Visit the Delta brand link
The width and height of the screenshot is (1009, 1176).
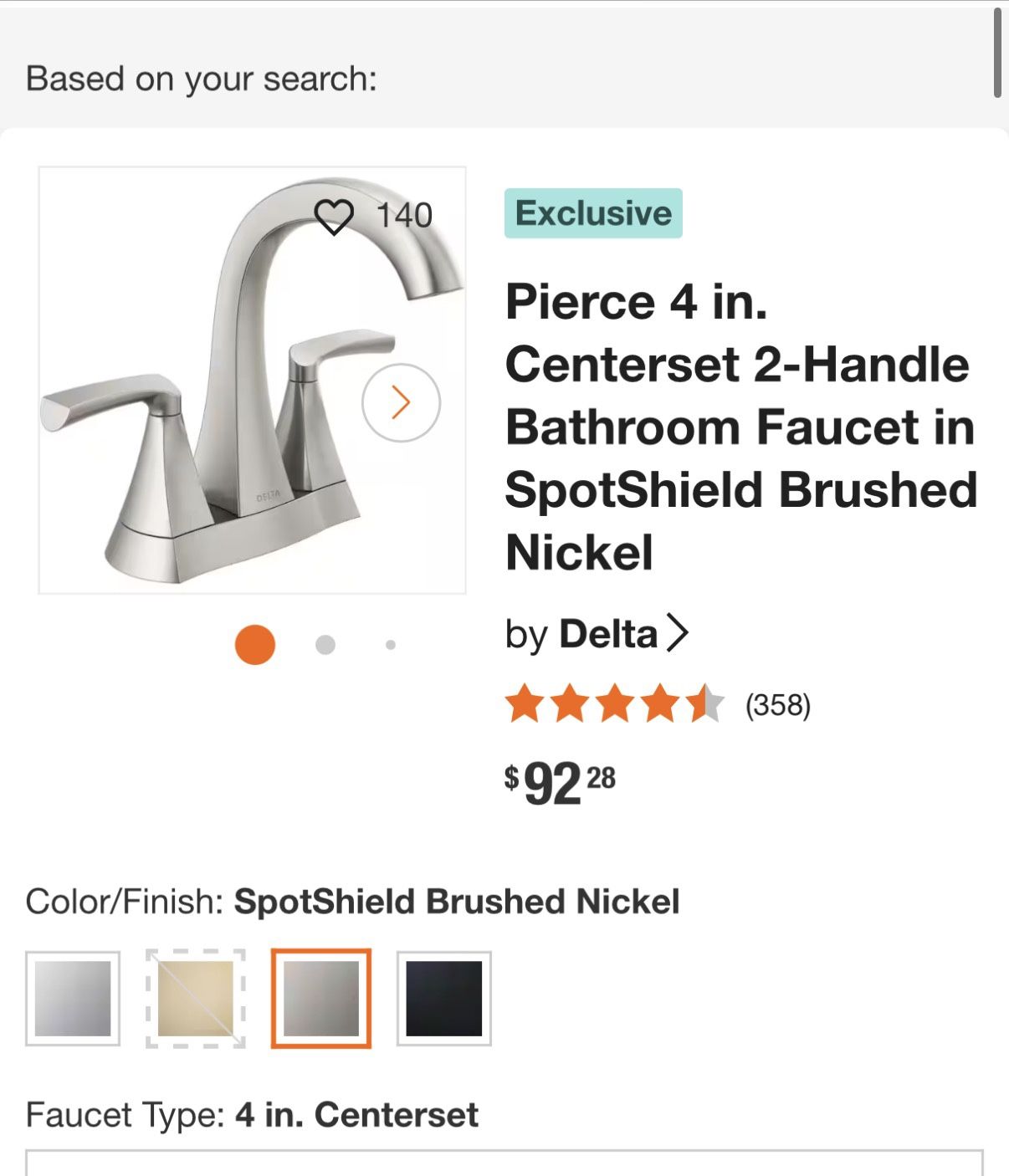click(x=607, y=634)
